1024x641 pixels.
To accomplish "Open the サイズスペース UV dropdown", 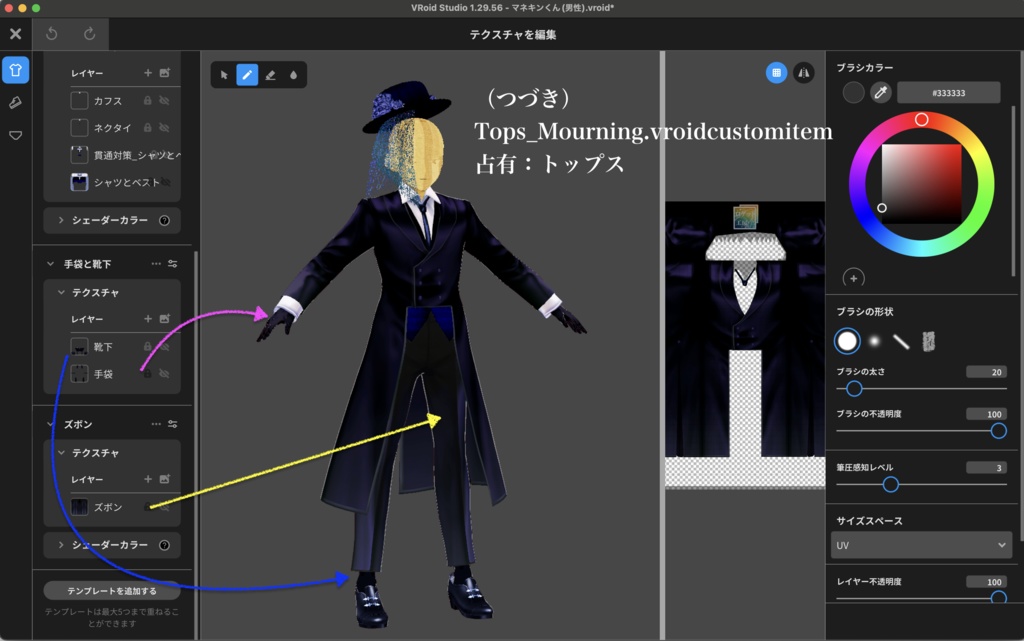I will pyautogui.click(x=920, y=545).
